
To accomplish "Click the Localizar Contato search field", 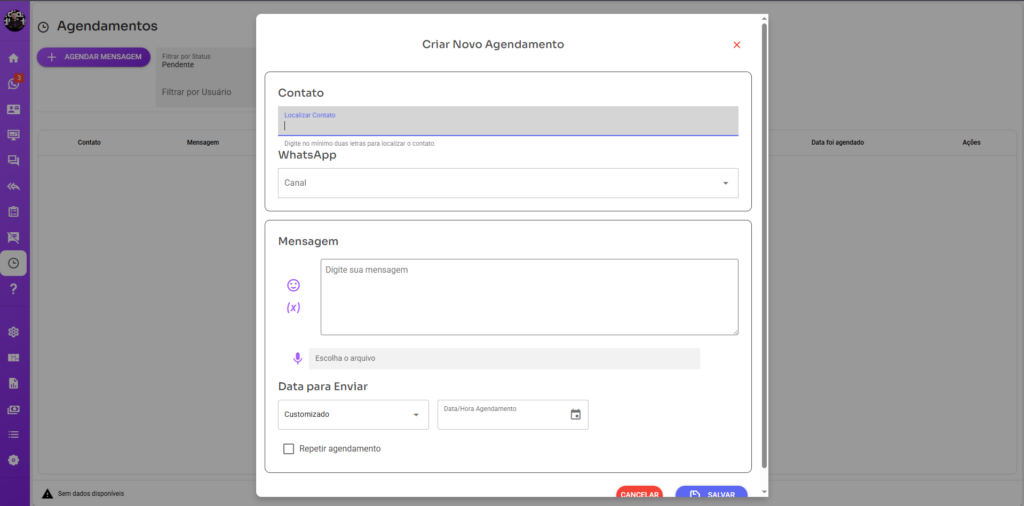I will (x=508, y=125).
